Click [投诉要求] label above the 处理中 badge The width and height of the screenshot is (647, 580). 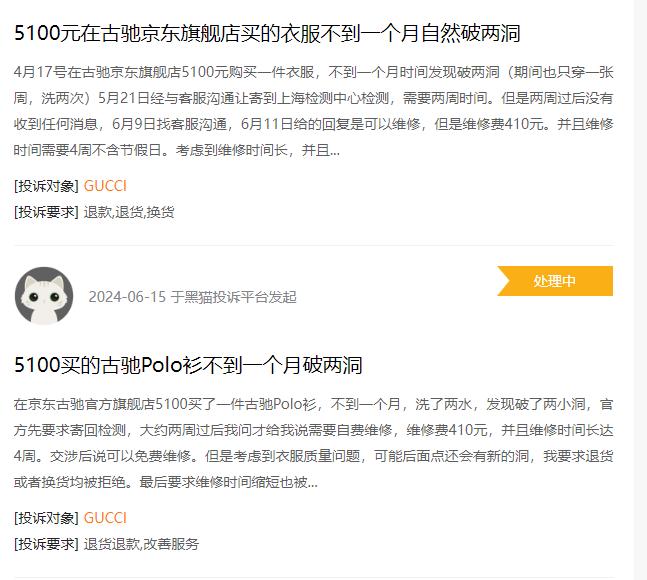pyautogui.click(x=46, y=212)
